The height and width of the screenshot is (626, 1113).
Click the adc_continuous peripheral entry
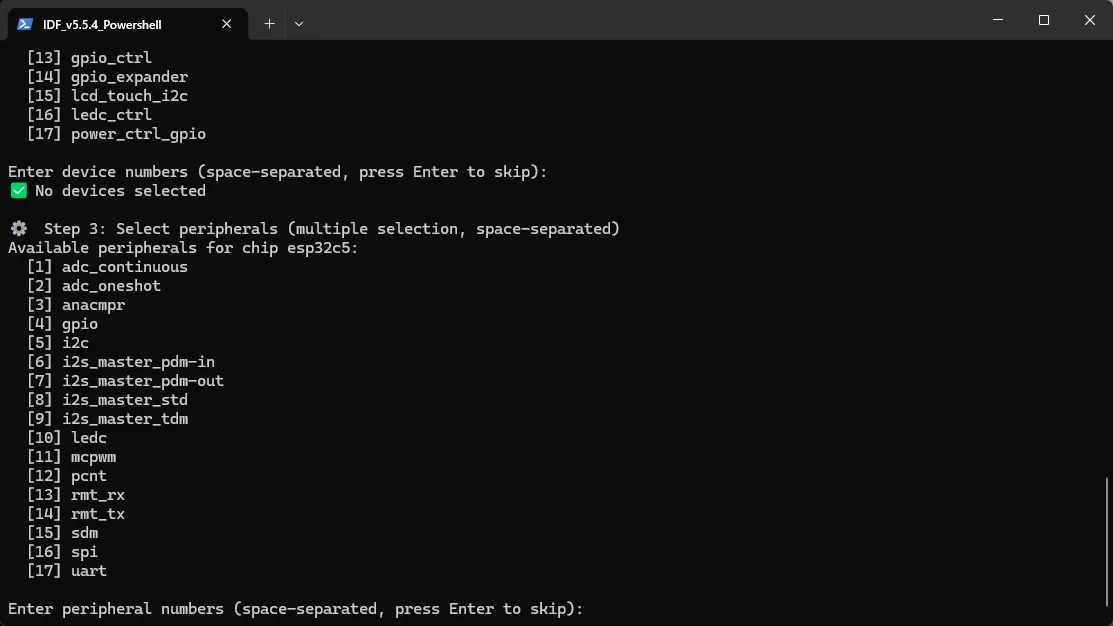125,267
